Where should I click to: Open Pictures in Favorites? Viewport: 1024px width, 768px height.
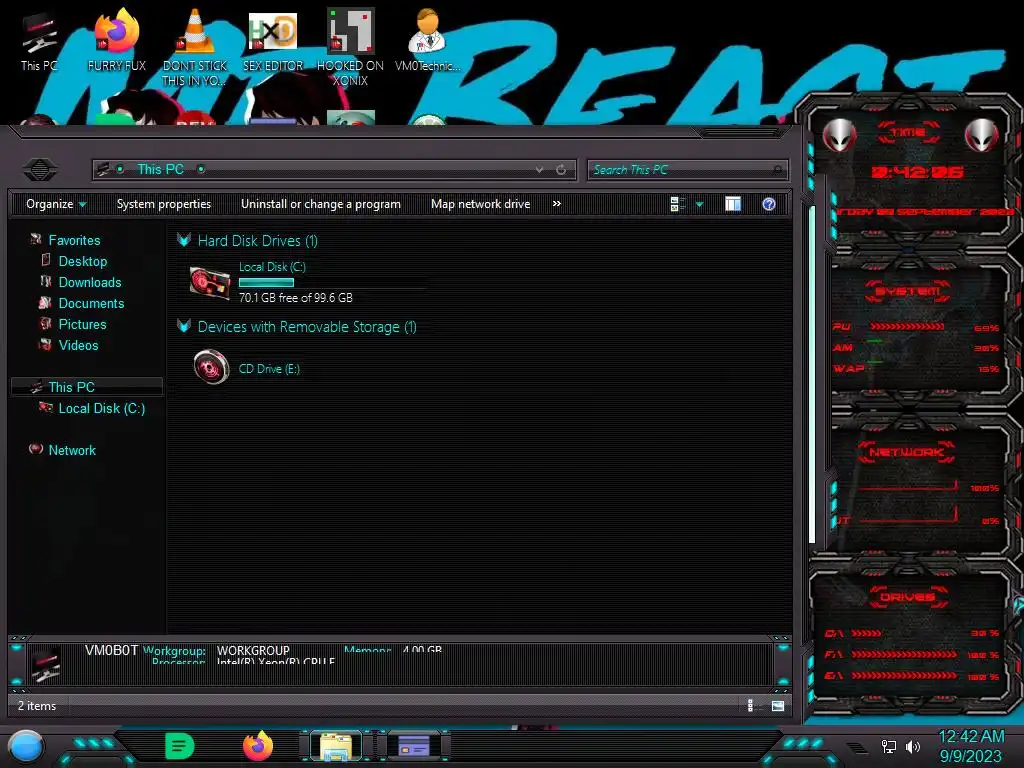pyautogui.click(x=82, y=324)
